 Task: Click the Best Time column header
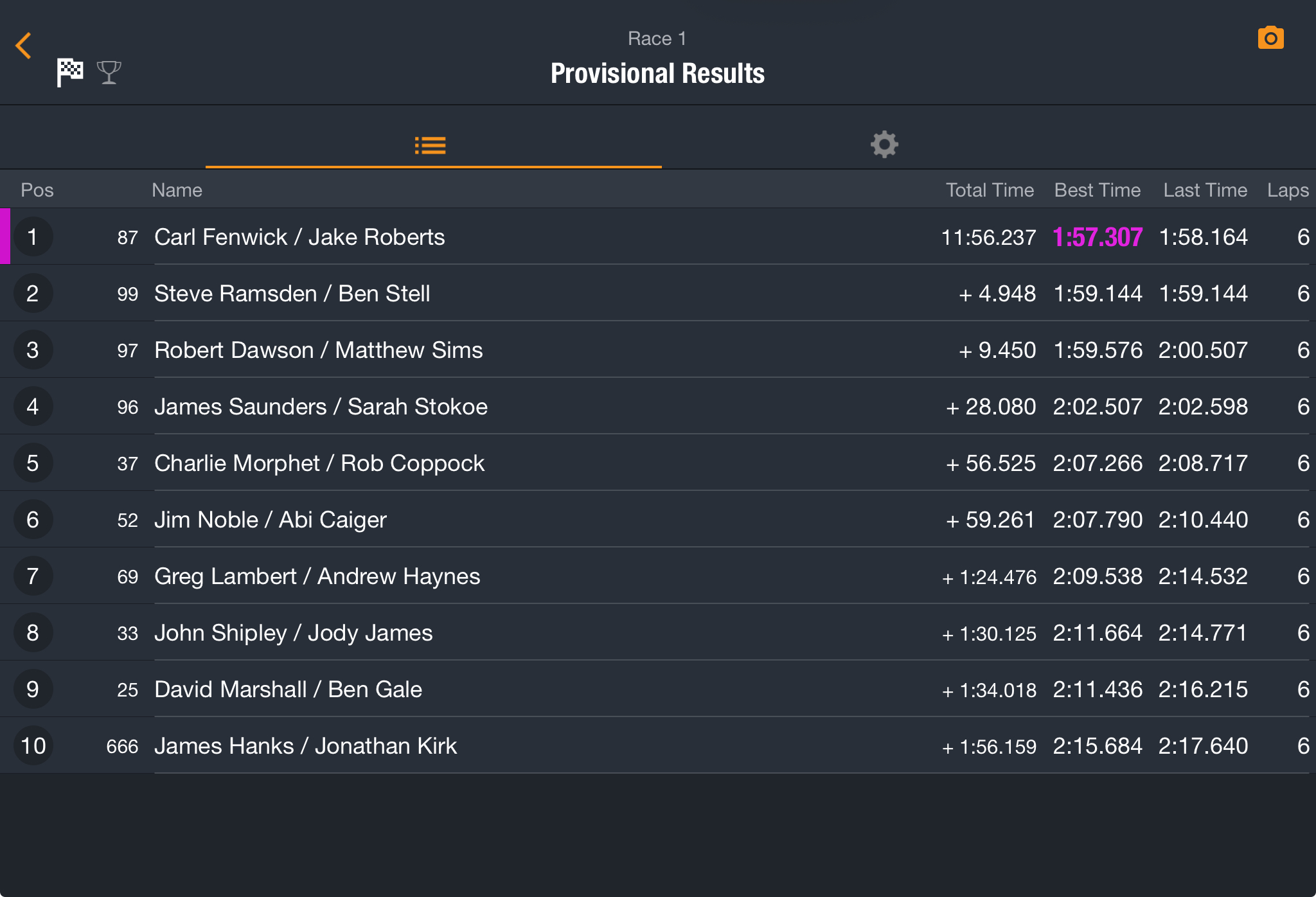tap(1098, 190)
